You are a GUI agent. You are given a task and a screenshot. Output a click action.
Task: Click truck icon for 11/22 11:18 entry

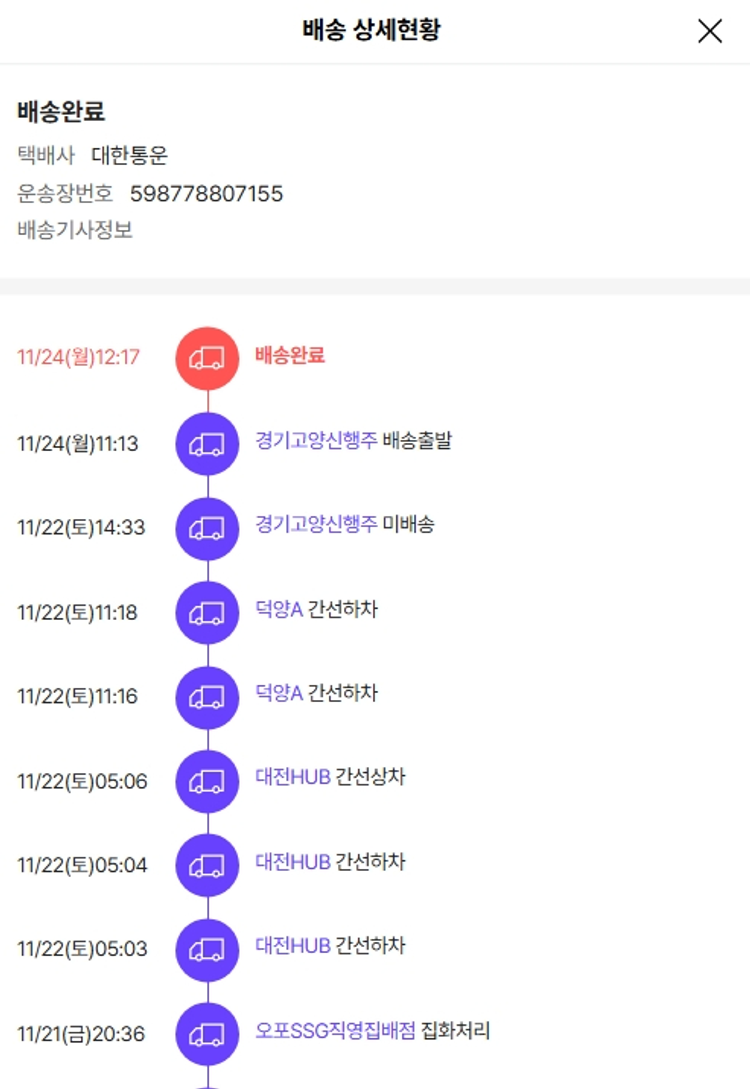tap(207, 612)
